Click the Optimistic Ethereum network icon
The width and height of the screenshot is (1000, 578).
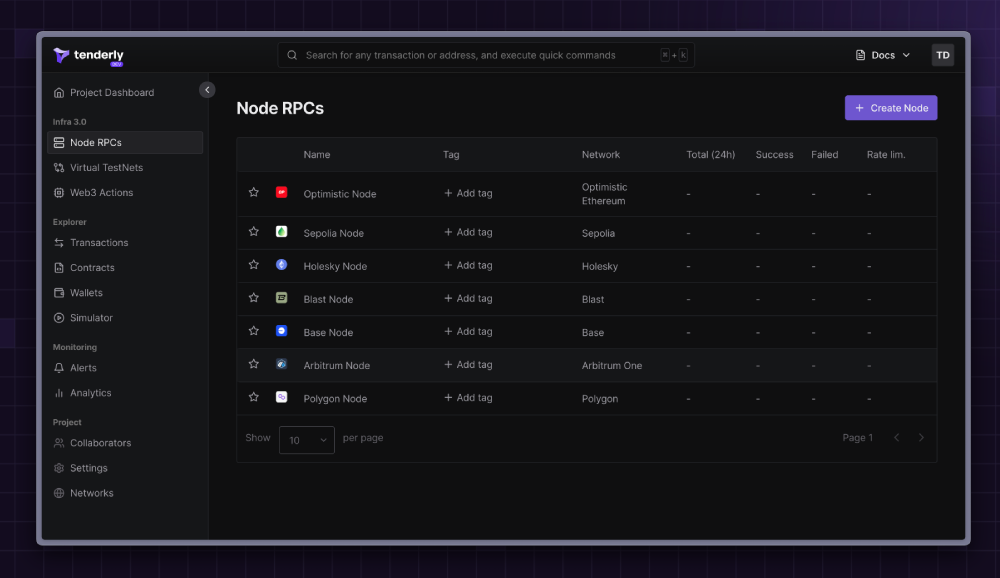tap(280, 192)
